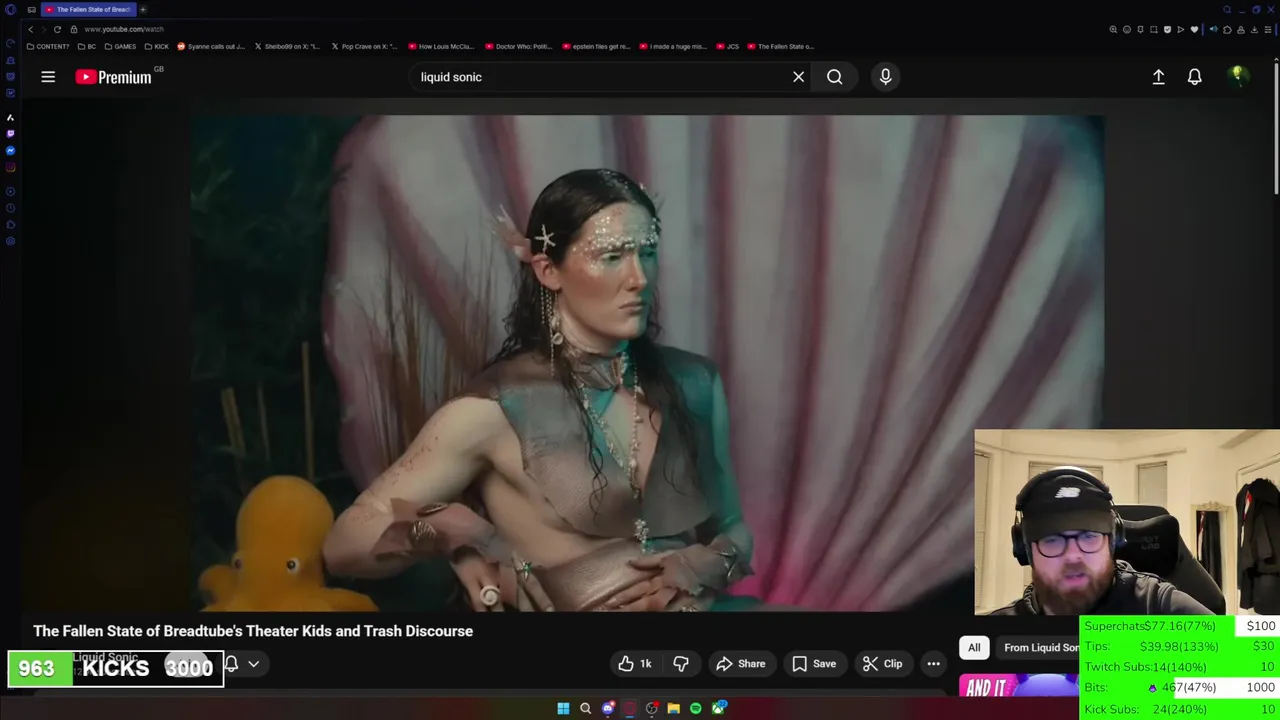Screen dimensions: 1280x720
Task: Open File Explorer from the taskbar
Action: point(673,708)
